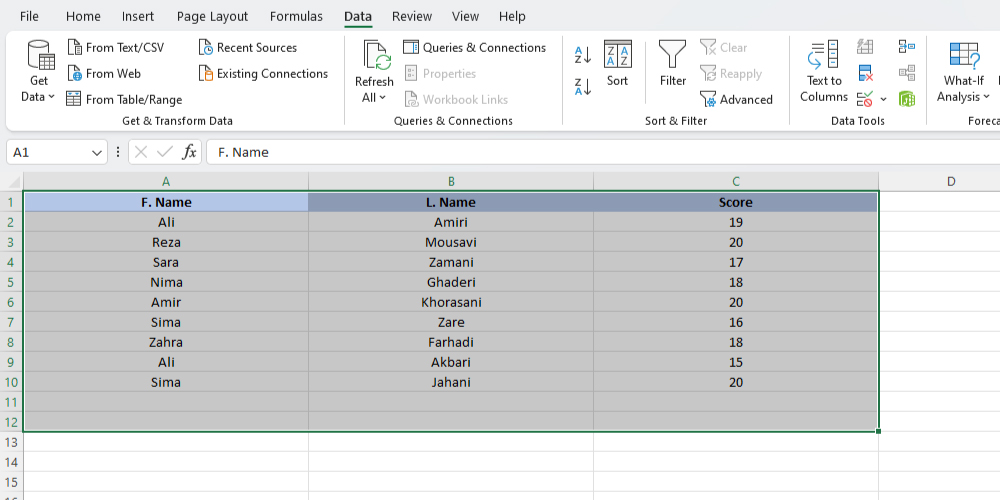Open the Page Layout tab
This screenshot has width=1000, height=500.
coord(211,17)
